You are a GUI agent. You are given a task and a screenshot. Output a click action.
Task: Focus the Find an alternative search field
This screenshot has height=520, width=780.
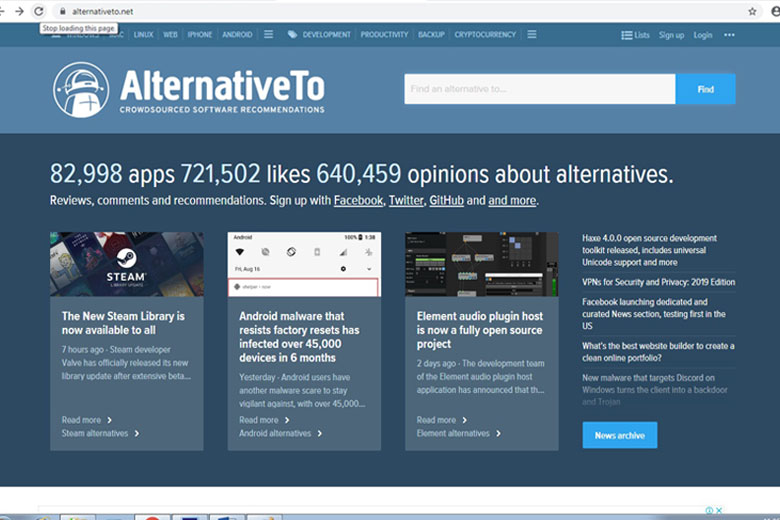[540, 89]
